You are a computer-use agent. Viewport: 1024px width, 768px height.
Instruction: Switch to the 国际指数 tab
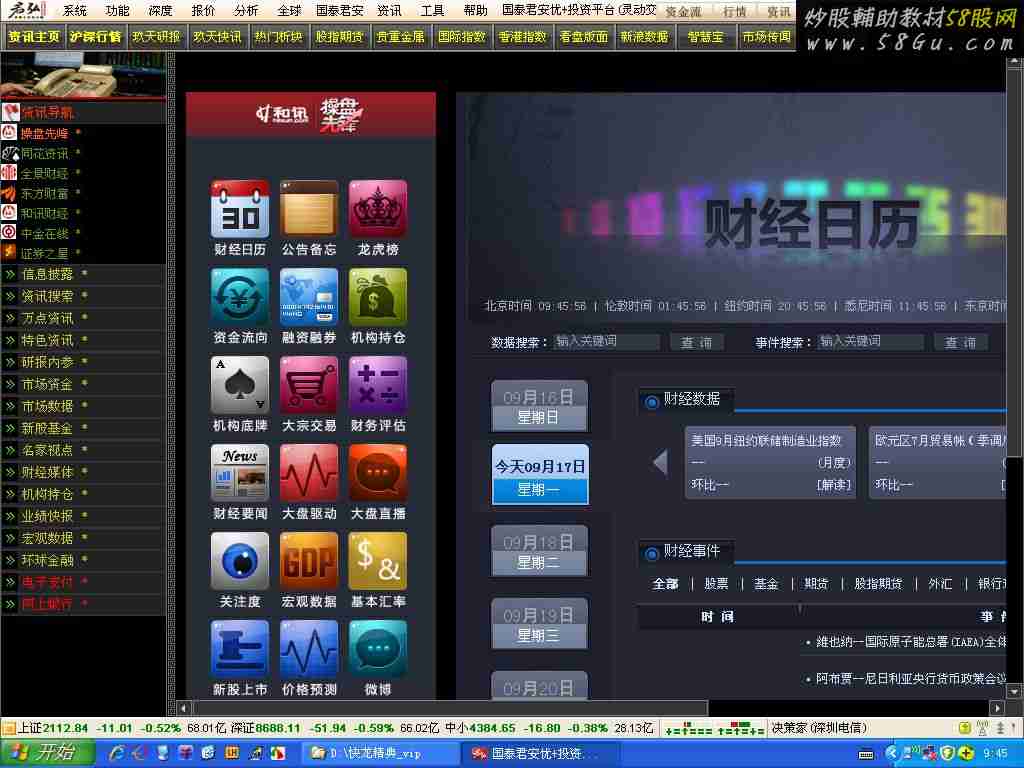(462, 37)
